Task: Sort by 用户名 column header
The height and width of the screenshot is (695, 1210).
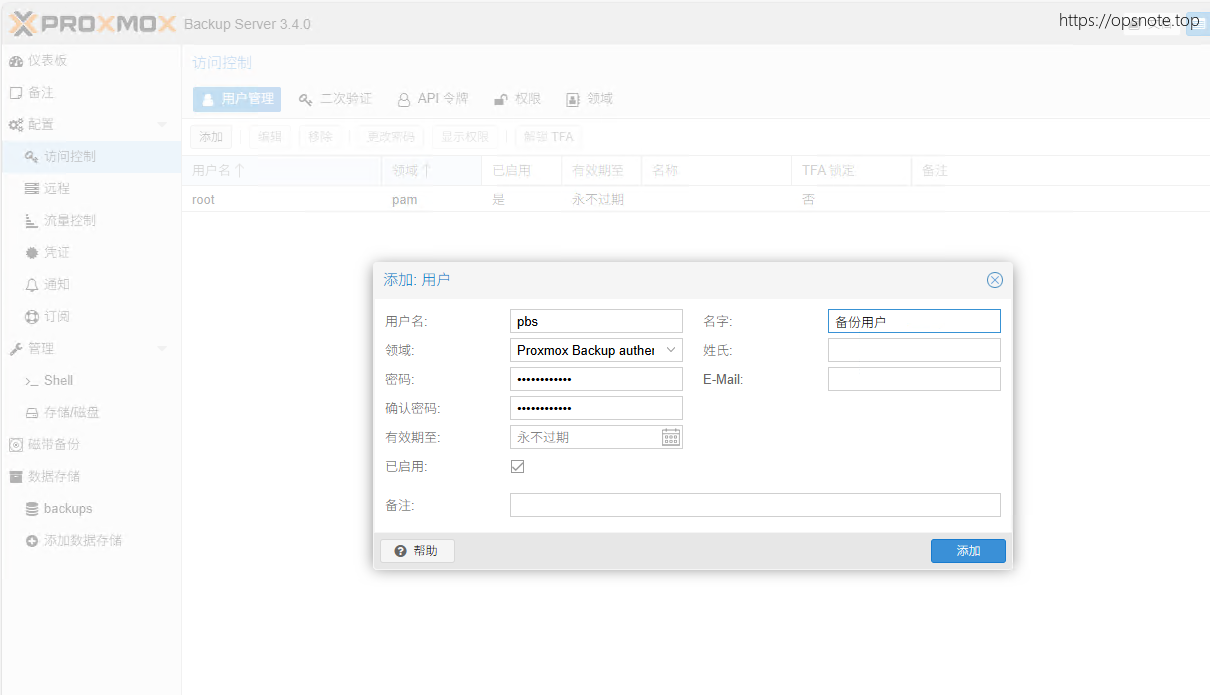Action: (x=281, y=171)
